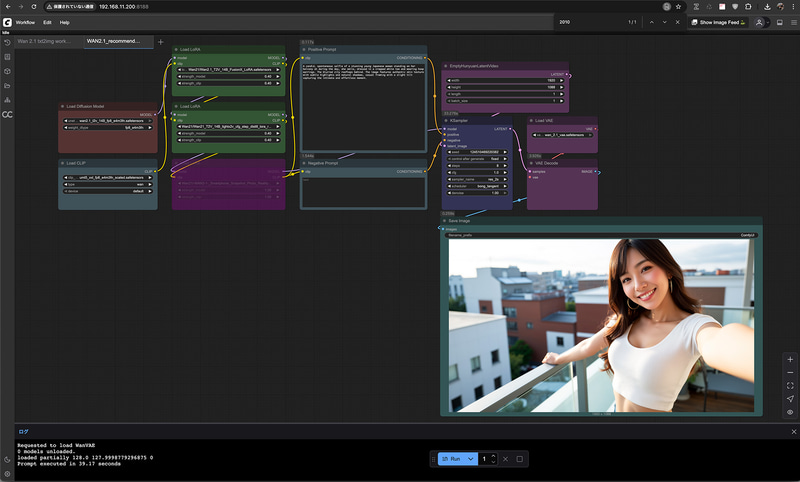Viewport: 800px width, 482px height.
Task: Cancel current run with X icon
Action: click(505, 459)
